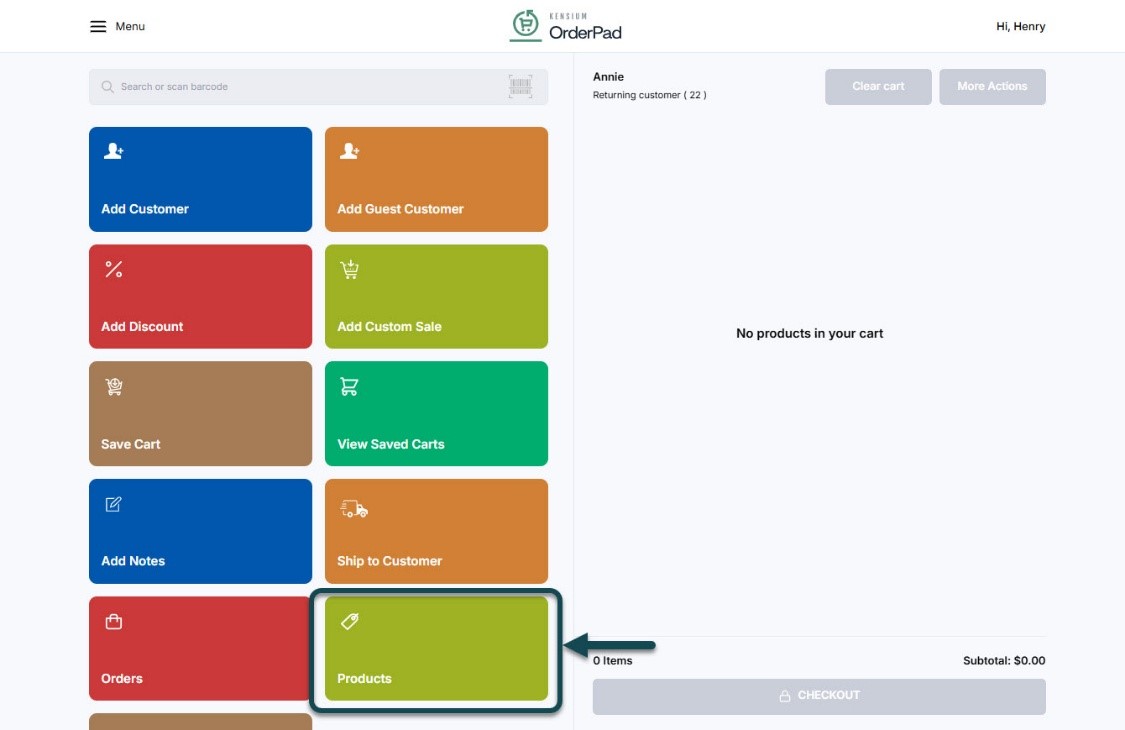
Task: Click the Add Customer person-plus icon
Action: tap(113, 151)
